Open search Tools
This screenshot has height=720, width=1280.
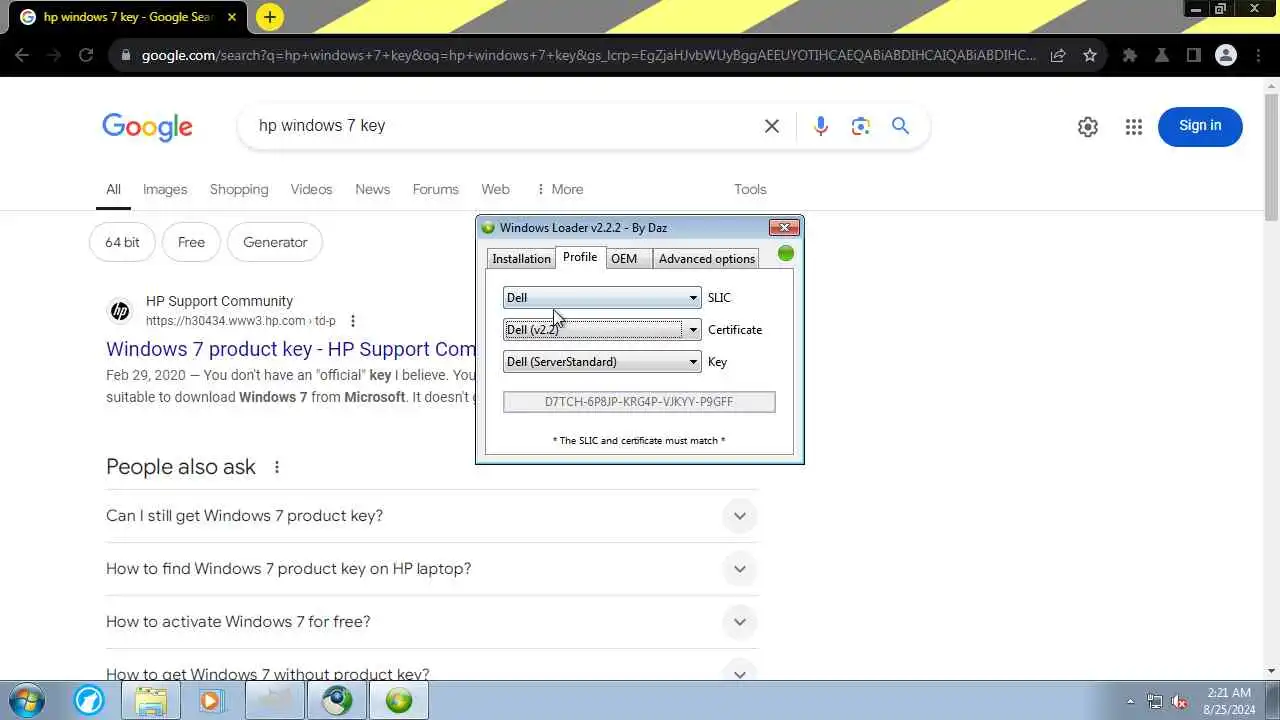750,189
